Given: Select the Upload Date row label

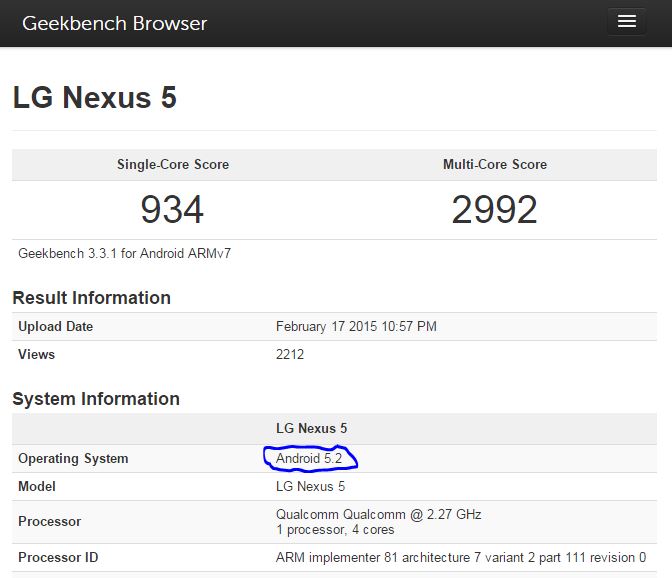Looking at the screenshot, I should point(55,326).
